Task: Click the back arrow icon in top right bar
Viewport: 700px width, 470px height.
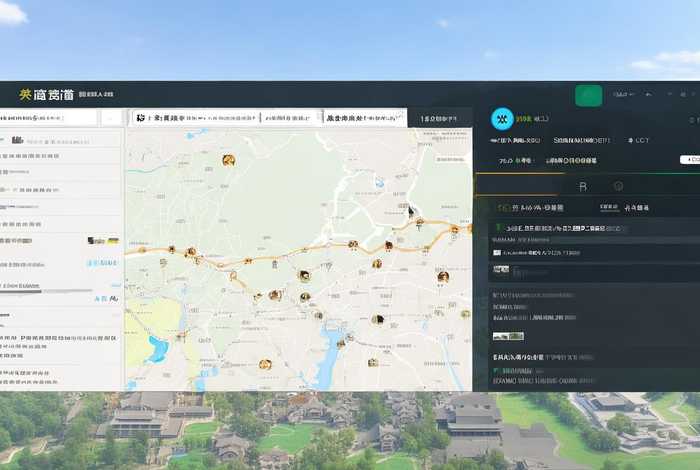Action: coord(648,95)
